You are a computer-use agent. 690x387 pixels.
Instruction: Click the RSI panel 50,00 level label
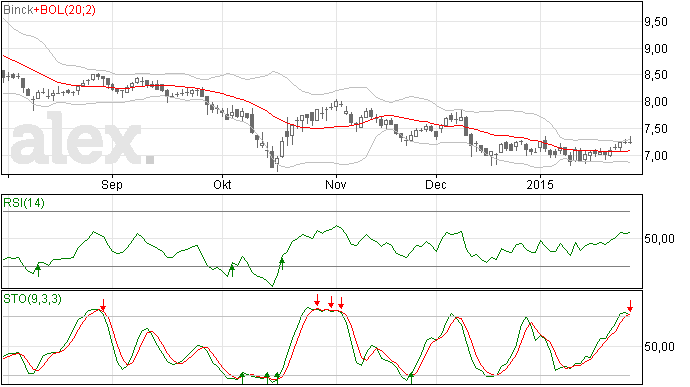pyautogui.click(x=659, y=239)
